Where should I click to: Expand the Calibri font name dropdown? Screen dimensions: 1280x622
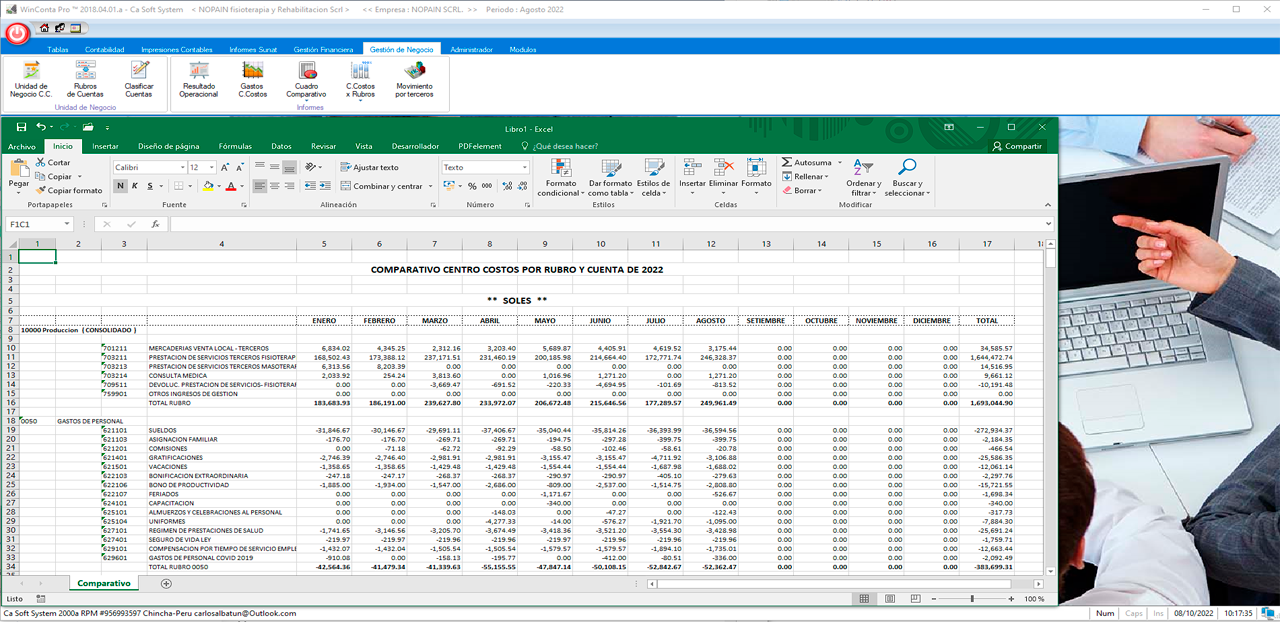click(x=182, y=167)
